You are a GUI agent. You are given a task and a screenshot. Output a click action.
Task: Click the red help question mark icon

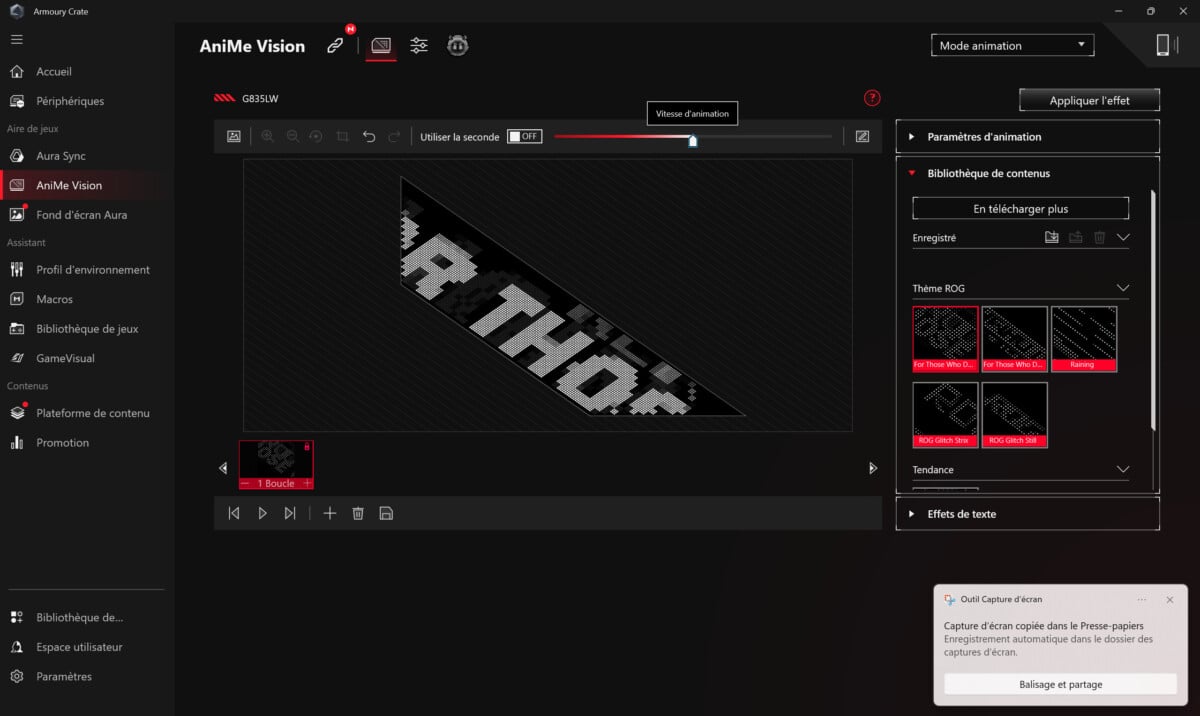coord(872,98)
